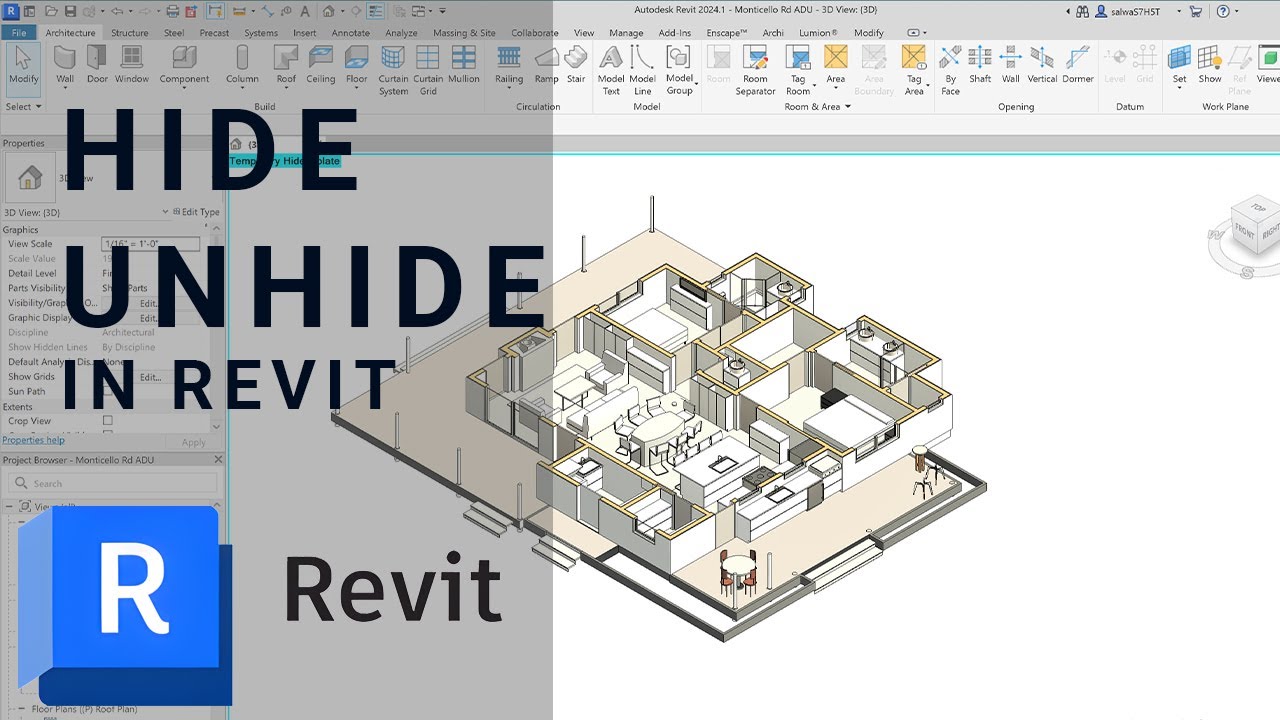Click the View Scale value field

pyautogui.click(x=151, y=244)
